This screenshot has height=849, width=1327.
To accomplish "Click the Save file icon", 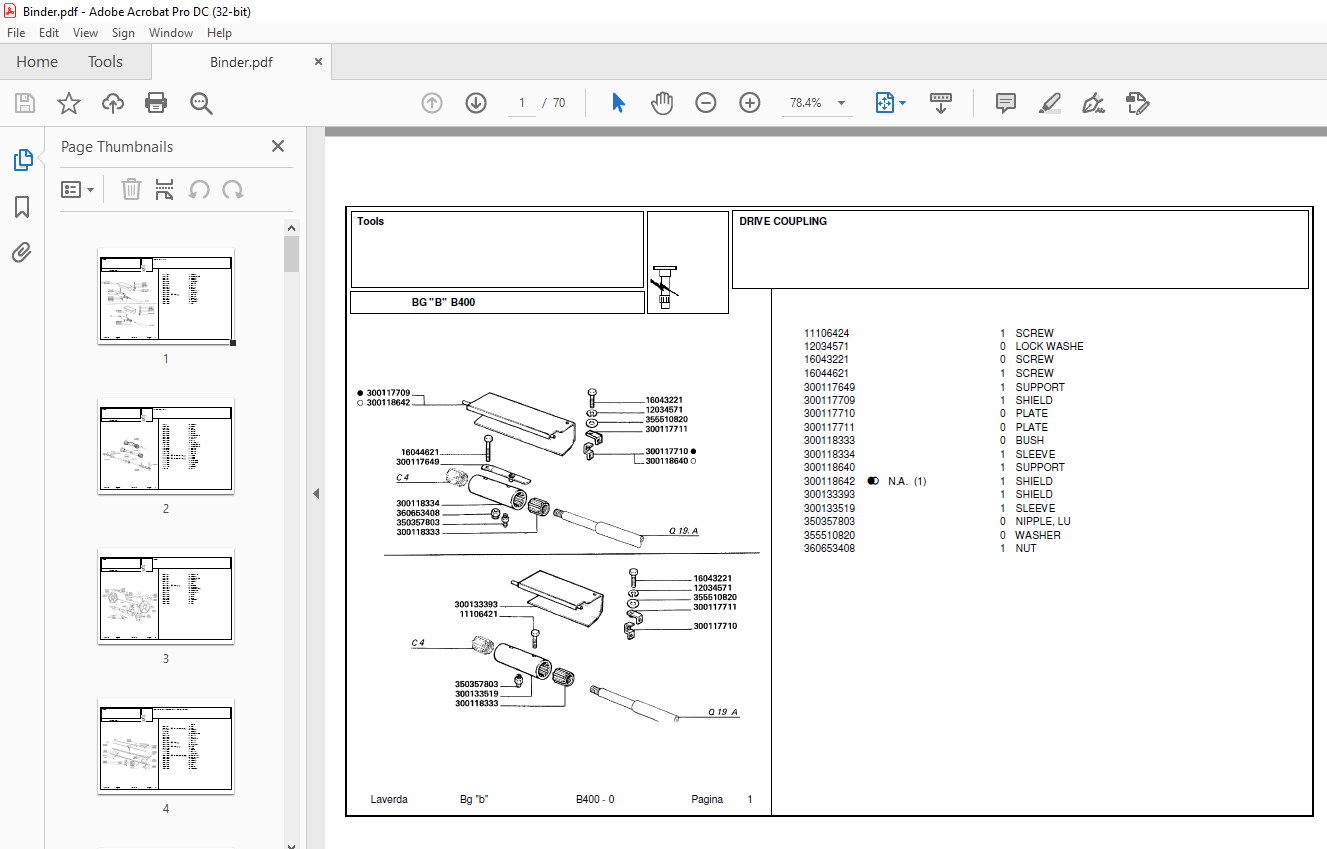I will pos(25,103).
